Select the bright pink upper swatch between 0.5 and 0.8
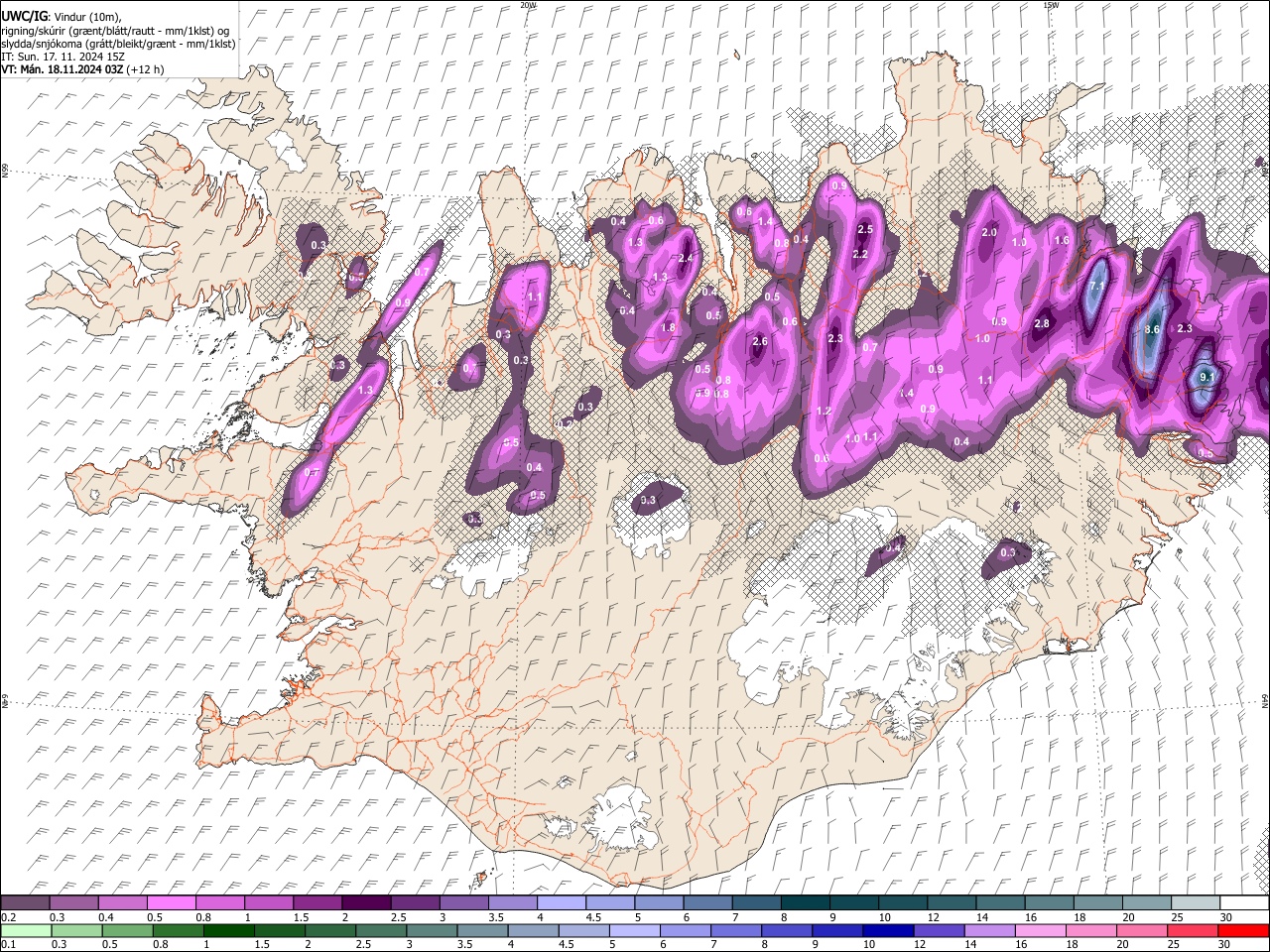Screen dimensions: 1270x952 tap(171, 903)
